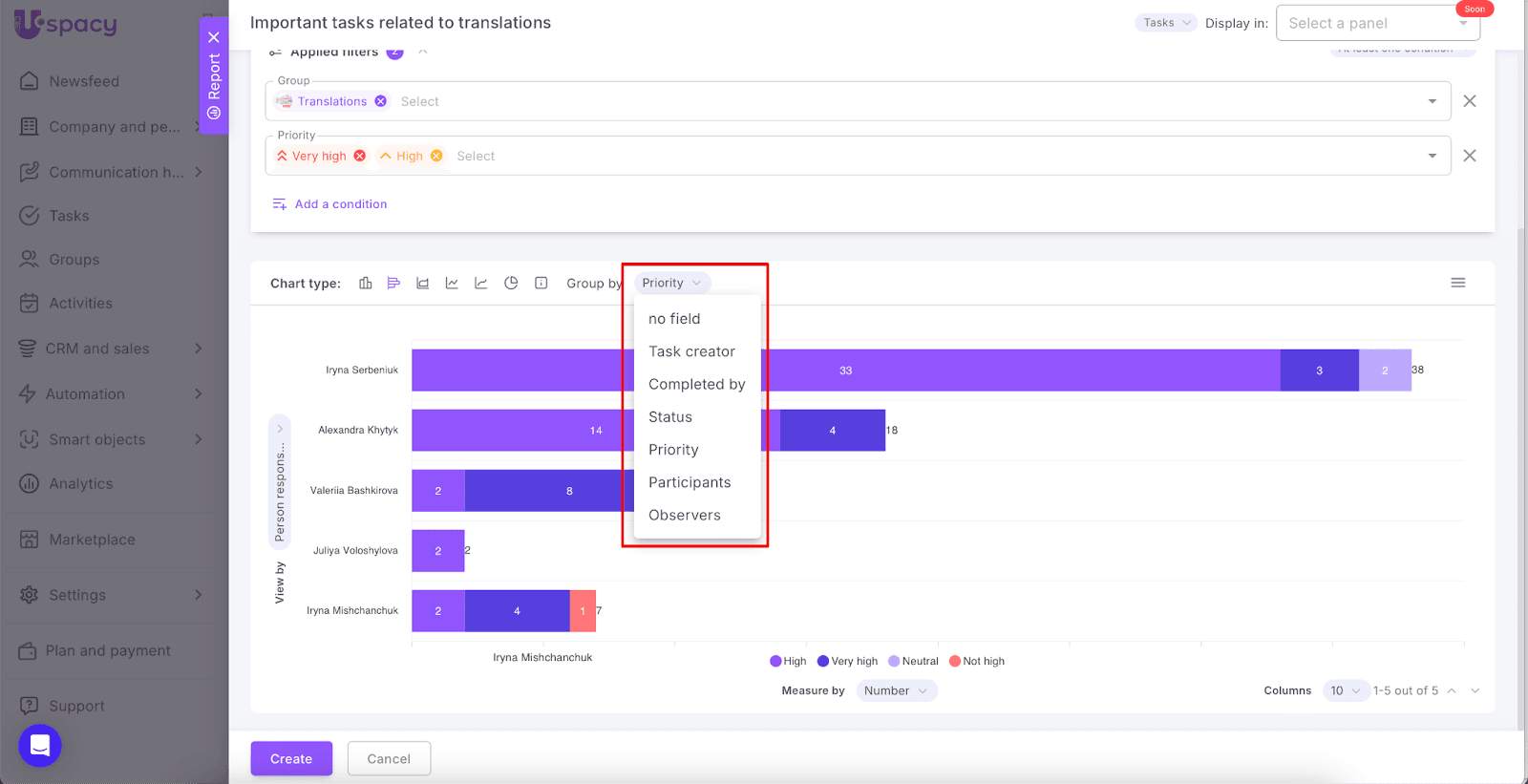
Task: Expand the Columns count dropdown
Action: 1347,690
